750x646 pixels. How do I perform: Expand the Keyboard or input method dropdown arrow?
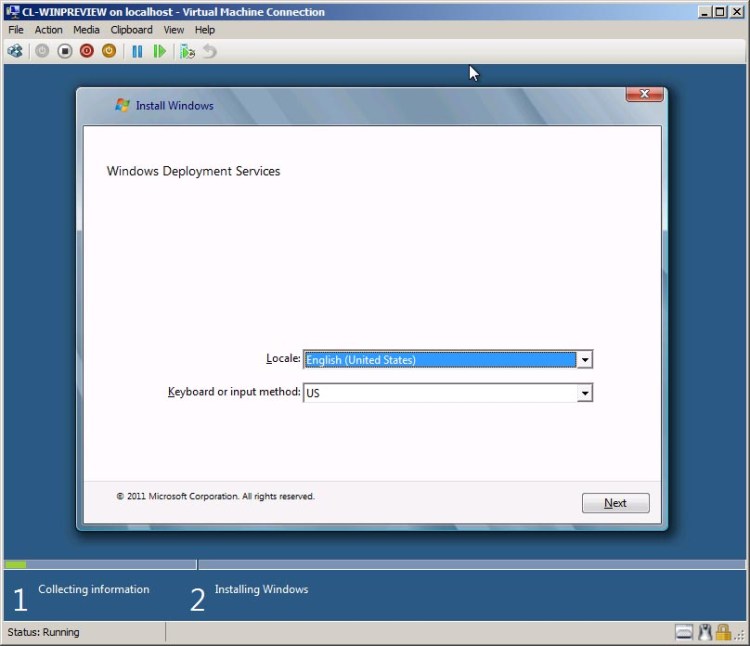585,393
